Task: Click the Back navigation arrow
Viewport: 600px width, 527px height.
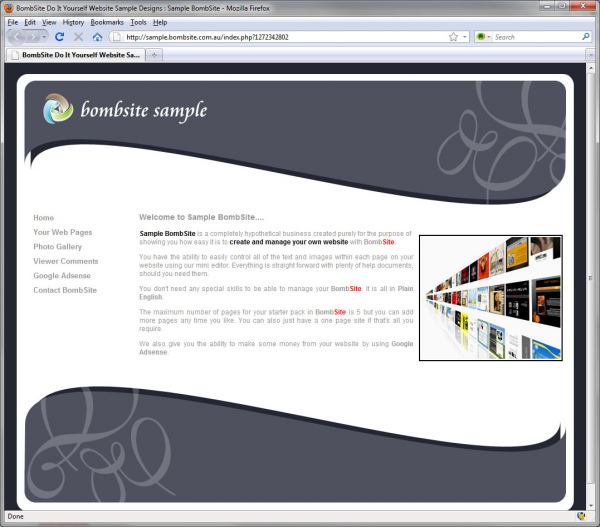Action: [x=19, y=37]
